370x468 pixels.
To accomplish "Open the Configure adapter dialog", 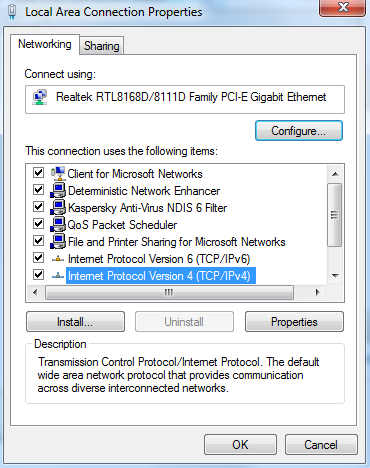I will point(299,131).
